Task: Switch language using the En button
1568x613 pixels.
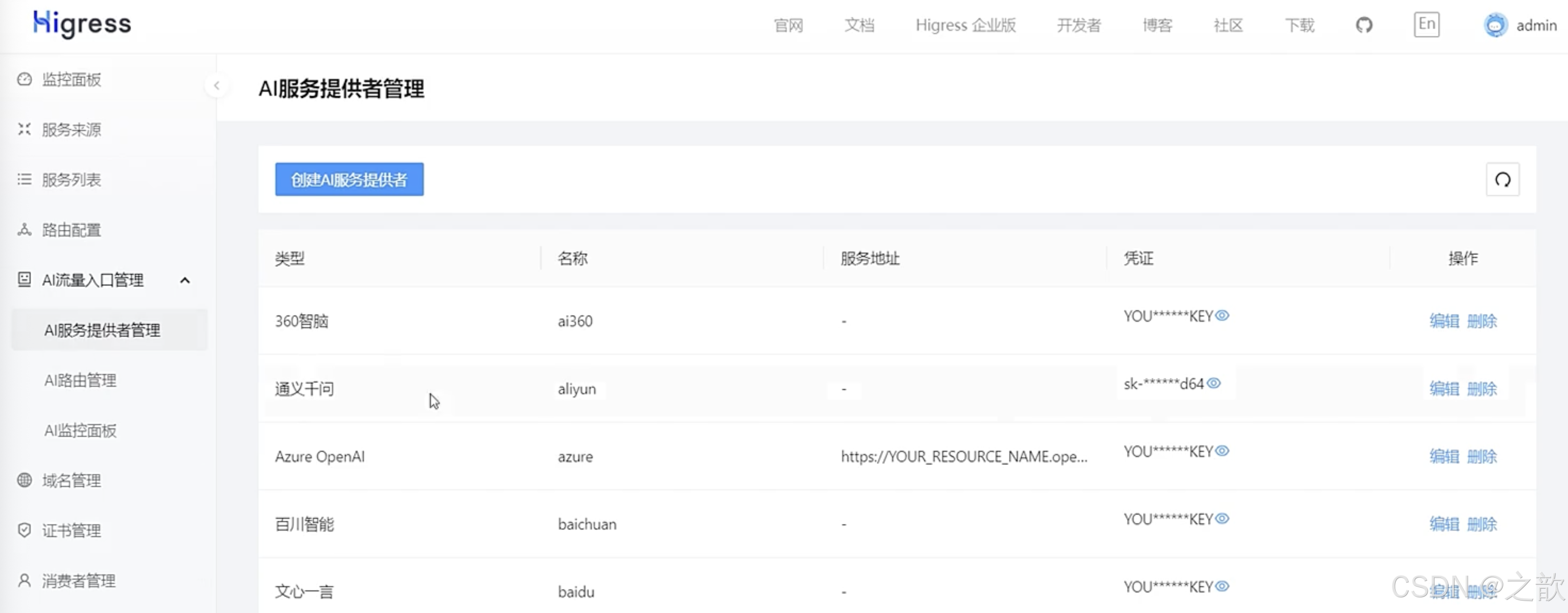Action: (1426, 25)
